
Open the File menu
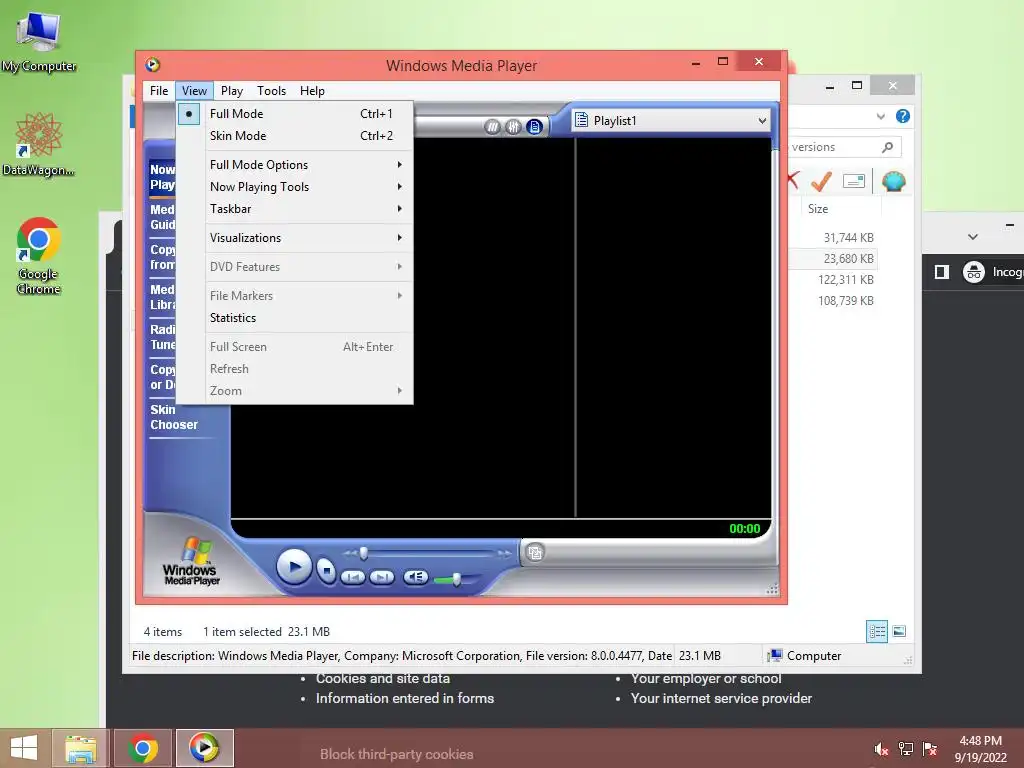pos(159,91)
